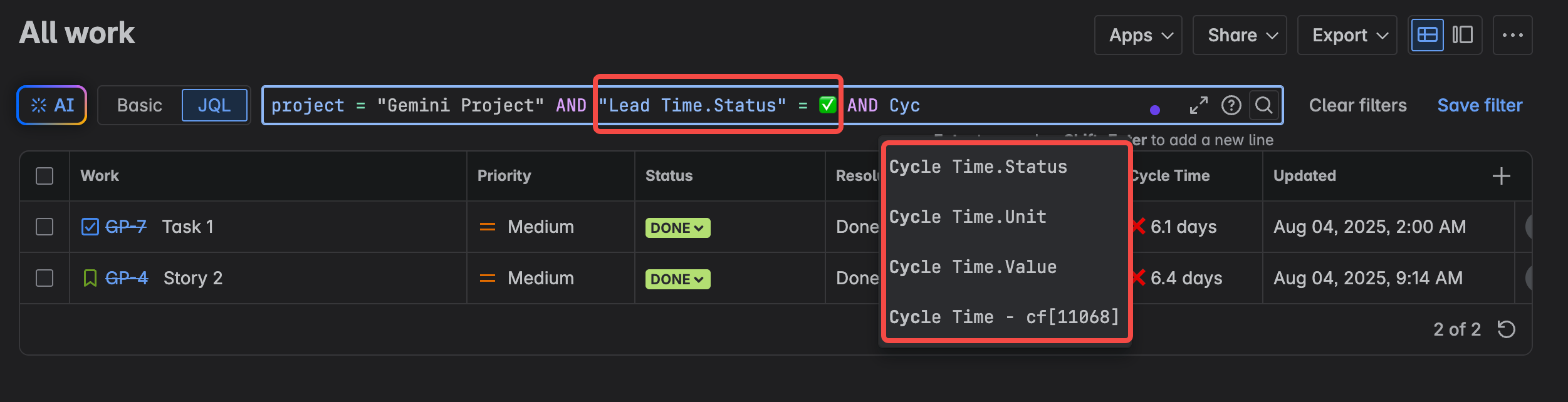Click the refresh icon near the result count
Image resolution: width=1568 pixels, height=402 pixels.
coord(1507,328)
